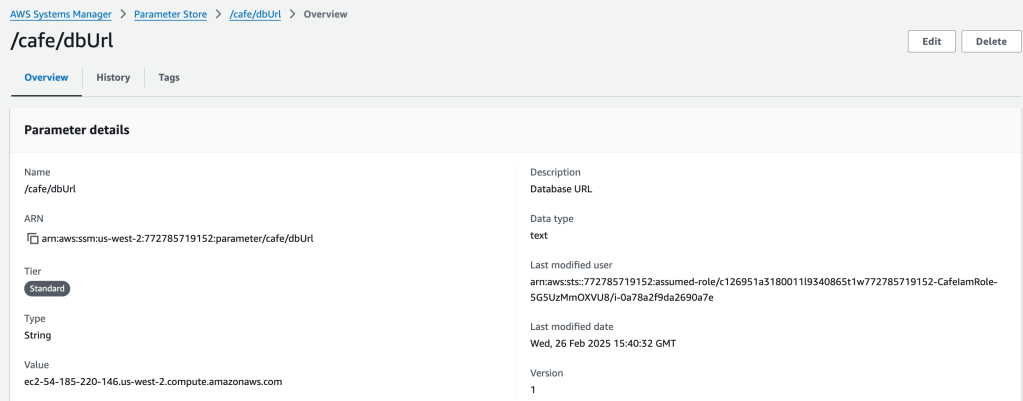
Task: Copy the parameter ARN using the copy icon
Action: click(32, 238)
